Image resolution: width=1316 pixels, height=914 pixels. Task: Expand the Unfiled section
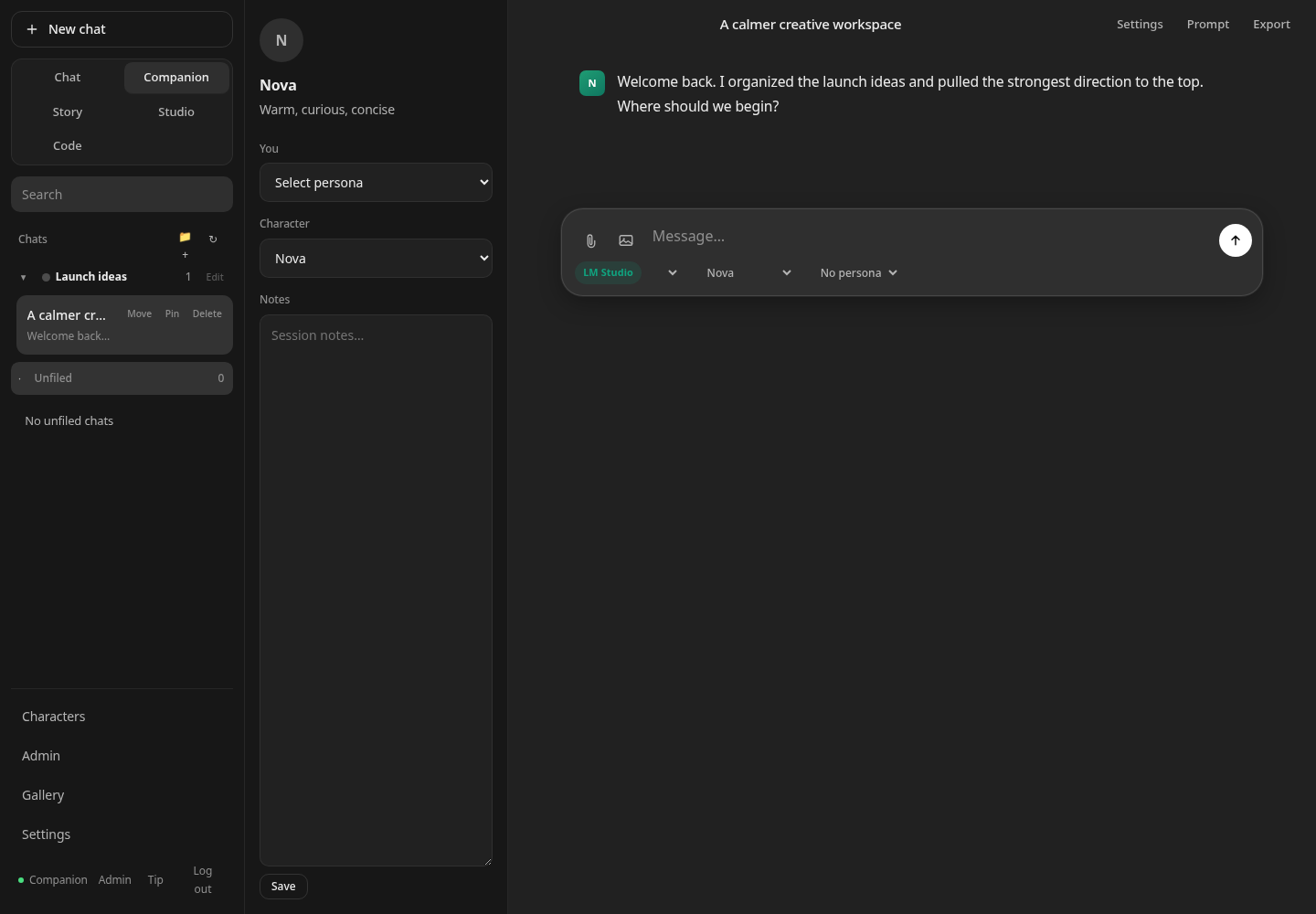pos(122,378)
